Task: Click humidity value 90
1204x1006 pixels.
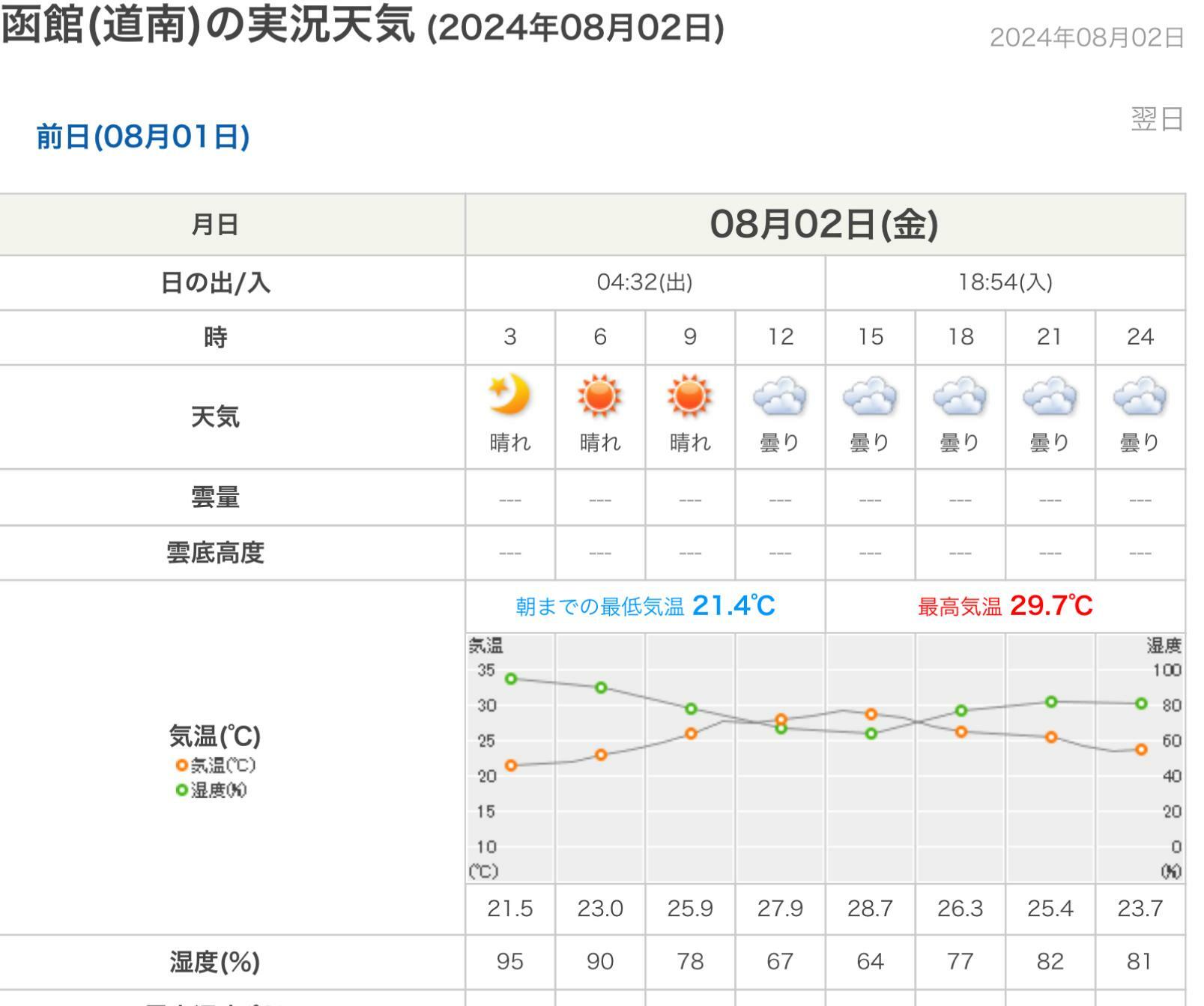Action: 599,962
